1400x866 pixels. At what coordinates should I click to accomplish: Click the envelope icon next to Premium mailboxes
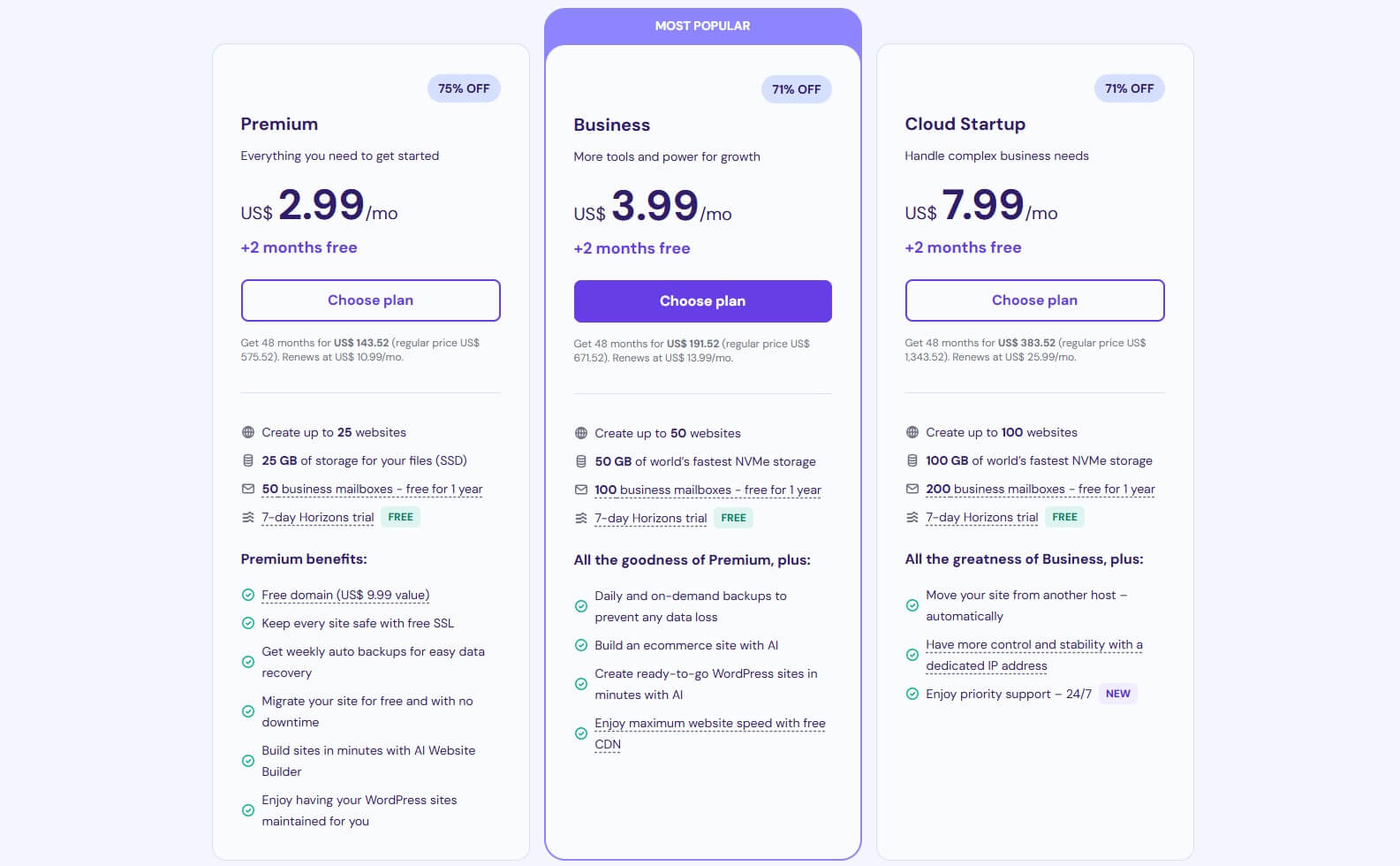[248, 489]
